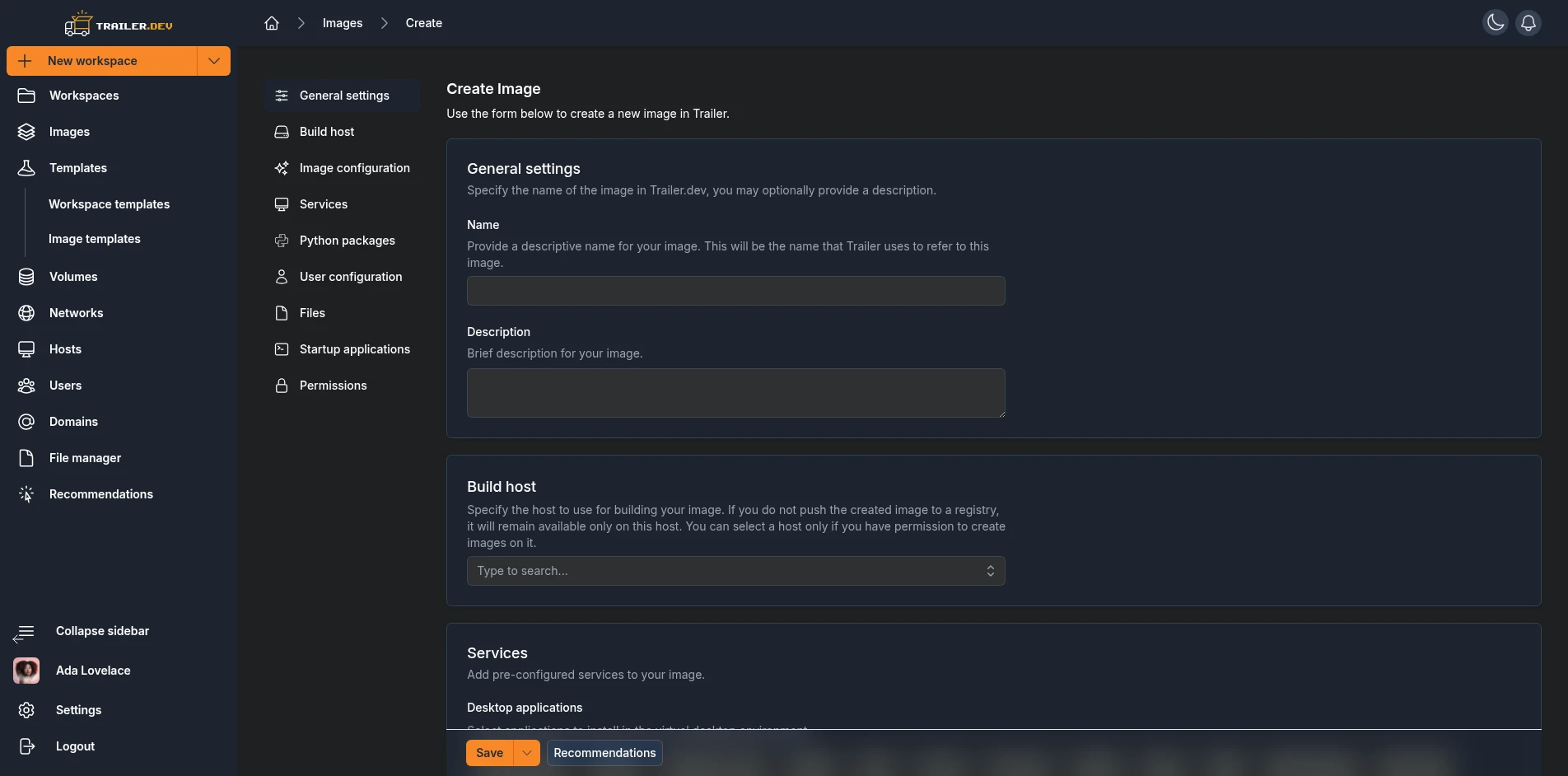Click the Recommendations sparkle cursor icon

tap(26, 494)
